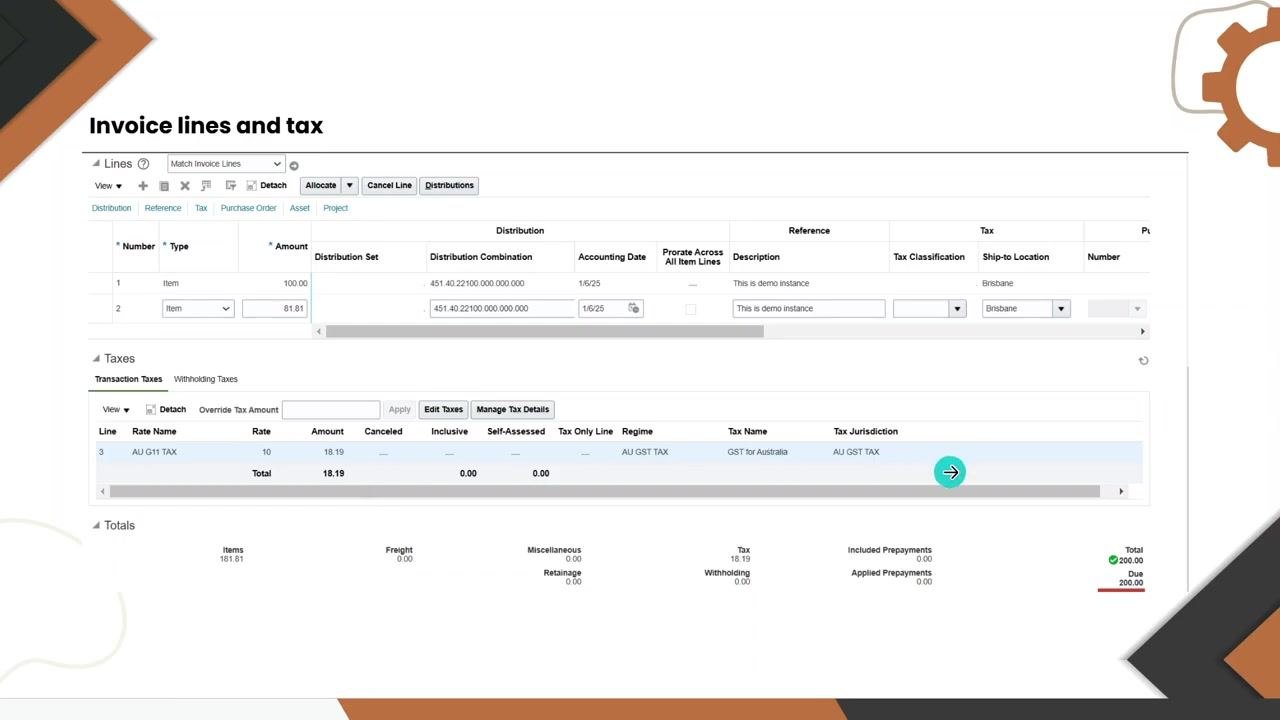The width and height of the screenshot is (1280, 720).
Task: Switch to Withholding Taxes tab
Action: point(206,380)
